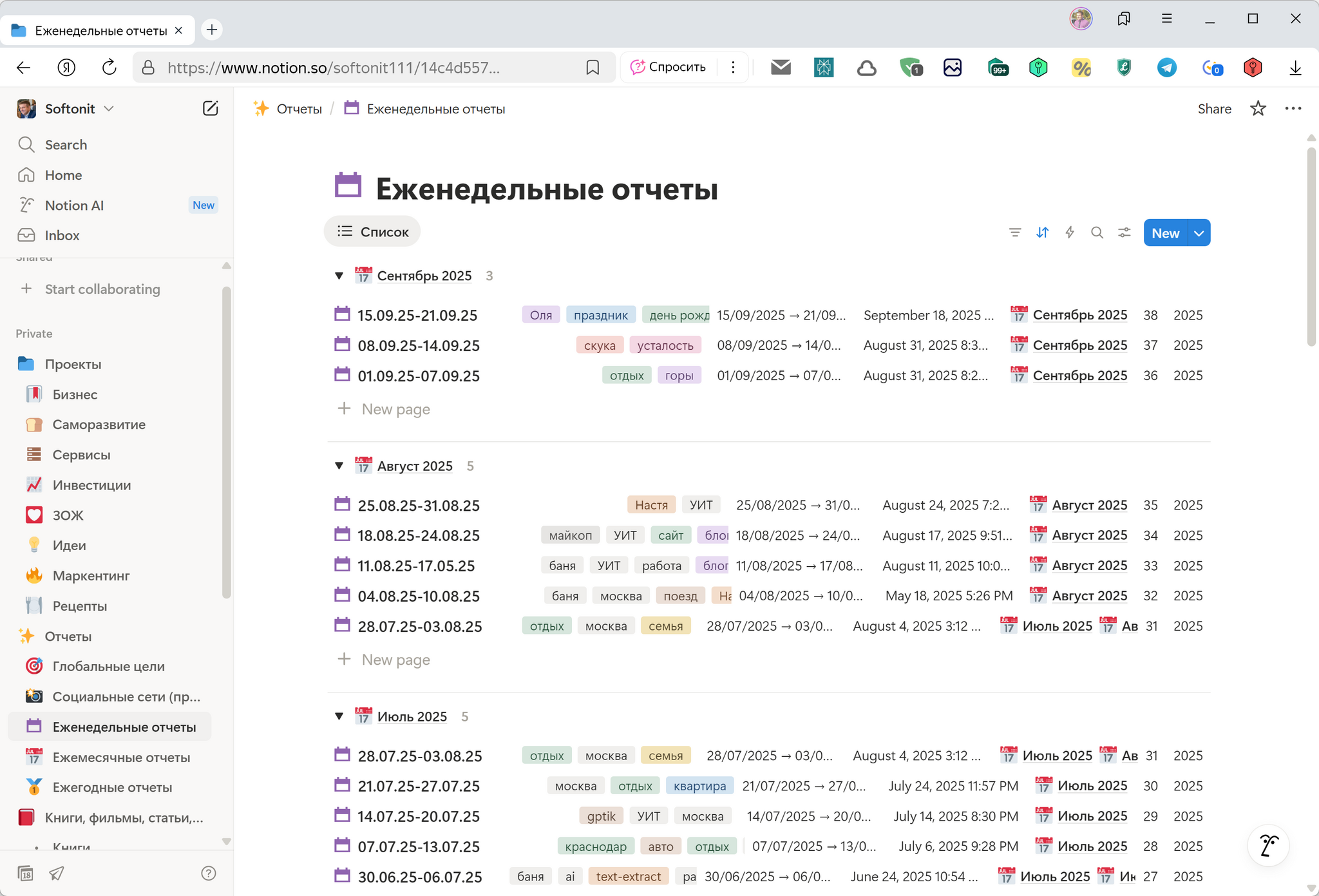The height and width of the screenshot is (896, 1319).
Task: Click the lightning automations icon
Action: [x=1070, y=233]
